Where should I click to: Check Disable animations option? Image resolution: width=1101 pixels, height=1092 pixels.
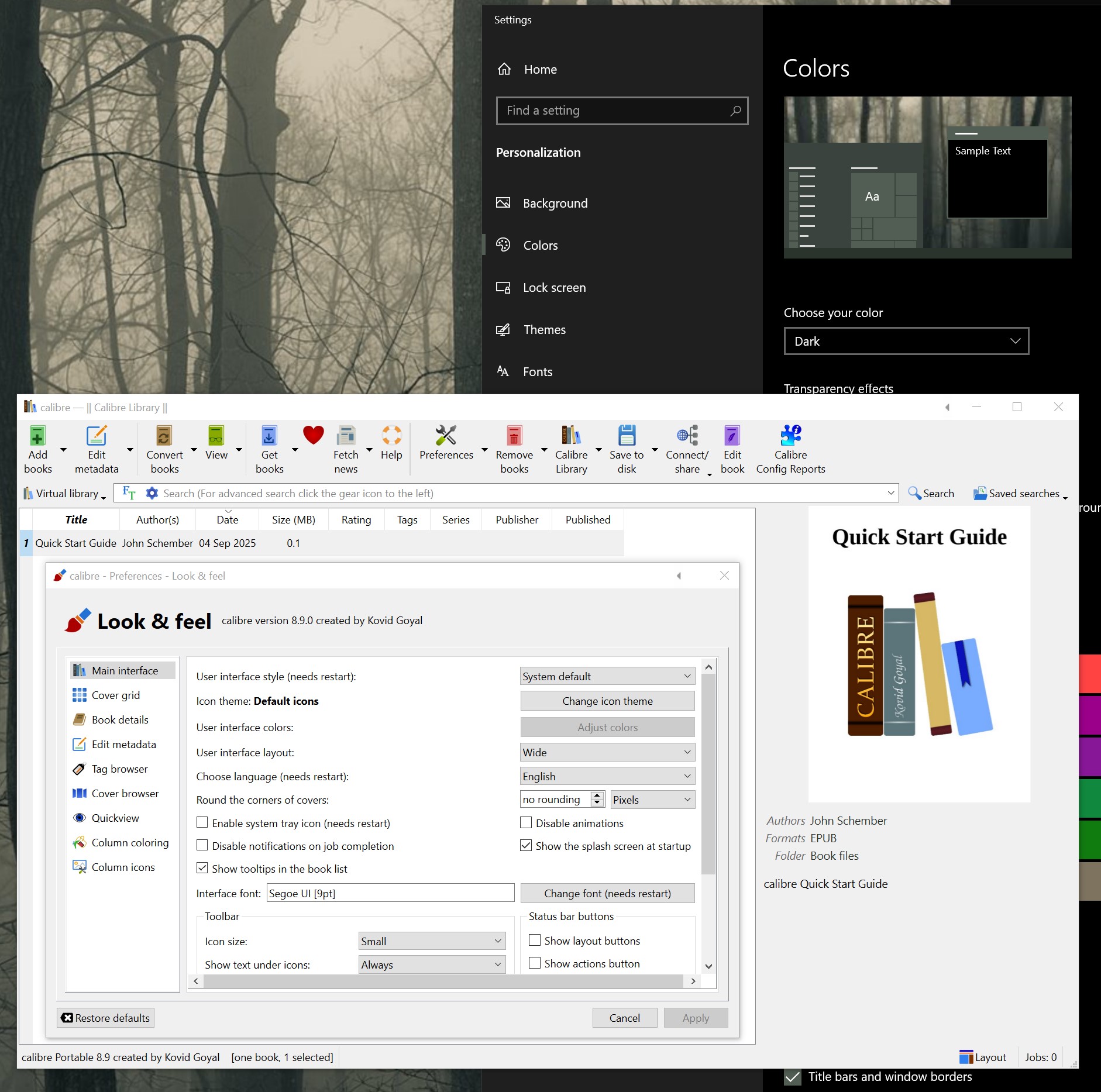(526, 822)
